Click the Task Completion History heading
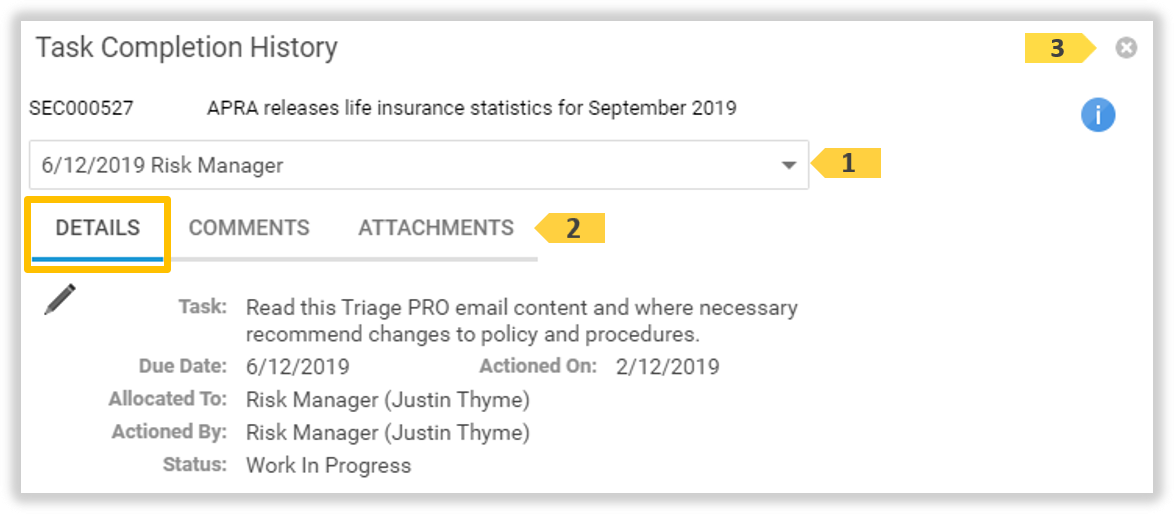This screenshot has height=514, width=1174. point(187,47)
